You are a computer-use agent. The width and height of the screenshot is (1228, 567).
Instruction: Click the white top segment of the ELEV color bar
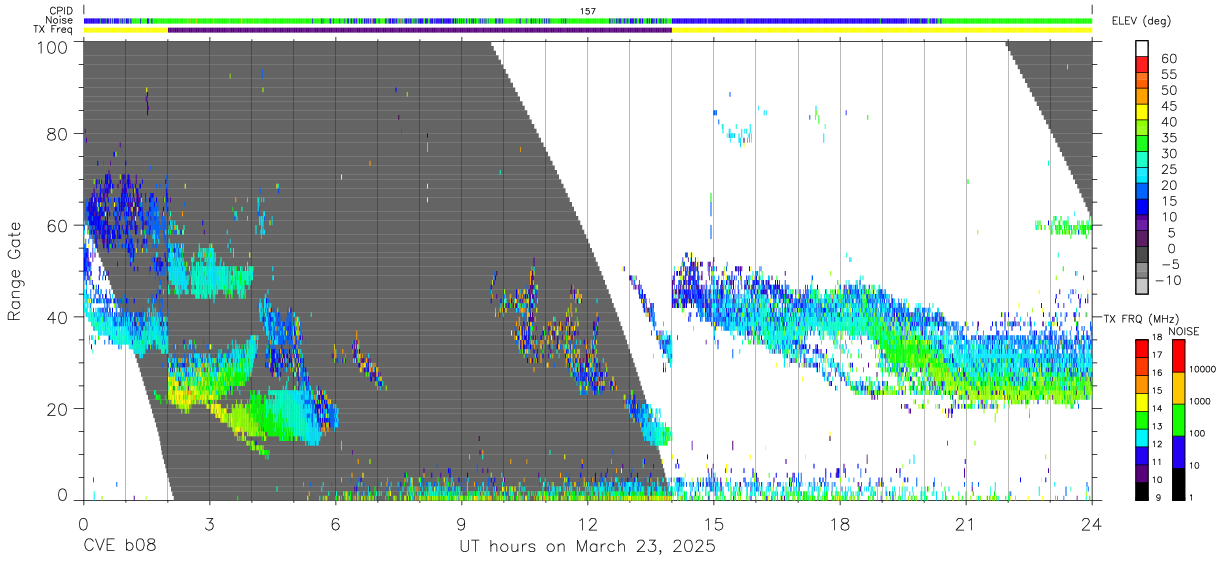(1142, 47)
